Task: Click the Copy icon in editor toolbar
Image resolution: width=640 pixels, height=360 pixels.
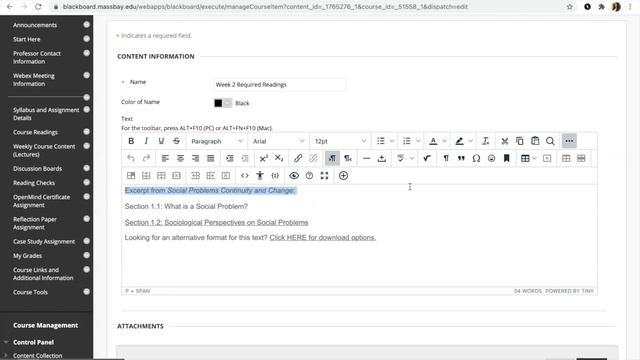Action: [520, 141]
